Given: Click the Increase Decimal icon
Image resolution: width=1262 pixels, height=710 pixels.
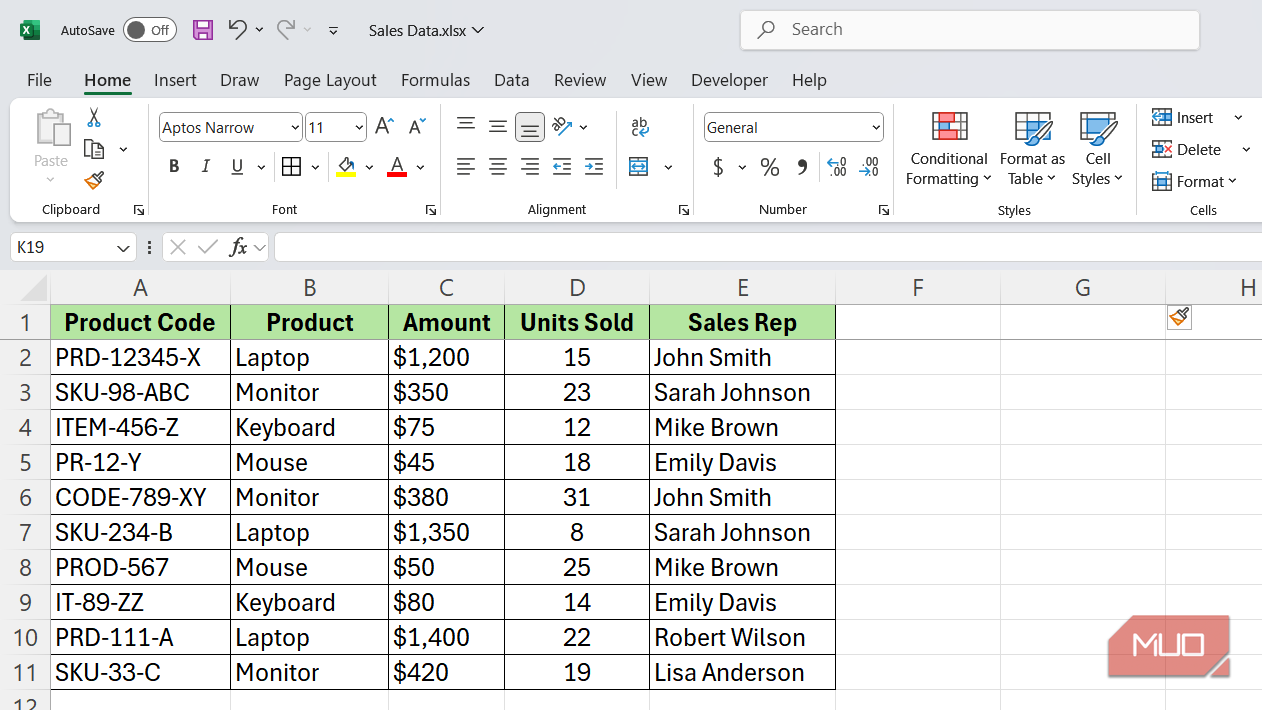Looking at the screenshot, I should click(837, 167).
